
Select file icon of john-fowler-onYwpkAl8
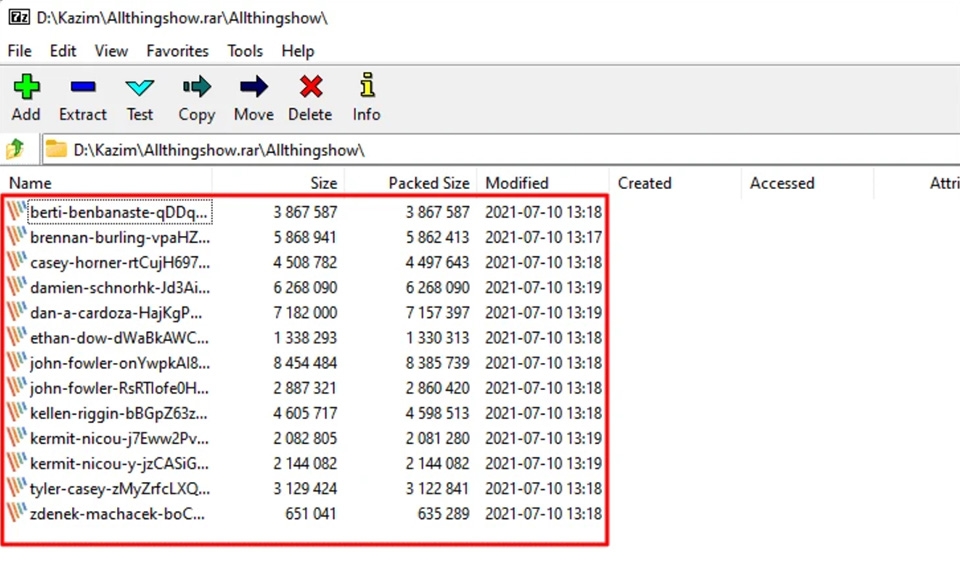pos(17,362)
